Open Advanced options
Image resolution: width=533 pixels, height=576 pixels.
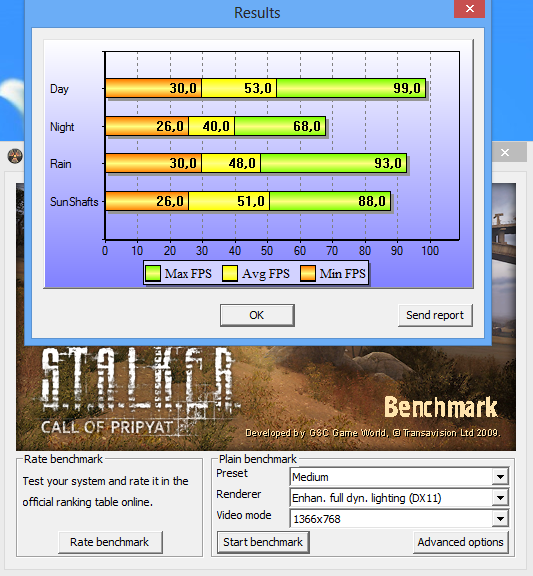pyautogui.click(x=461, y=542)
